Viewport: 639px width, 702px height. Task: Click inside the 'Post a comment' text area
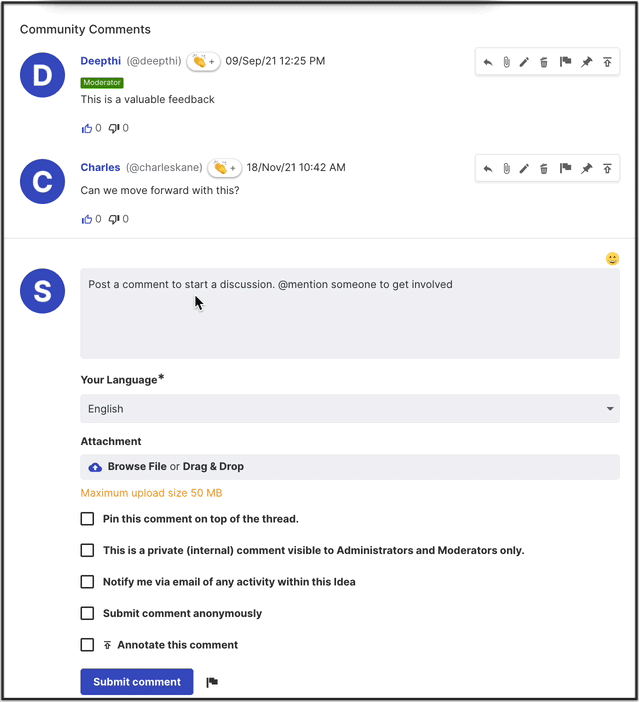coord(350,313)
